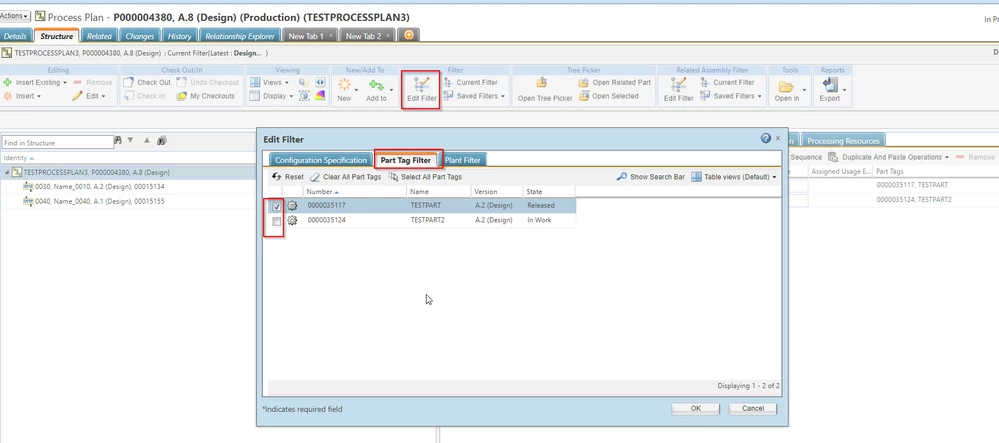
Task: Collapse TESTPROCESSPLAN3 tree node
Action: (7, 172)
